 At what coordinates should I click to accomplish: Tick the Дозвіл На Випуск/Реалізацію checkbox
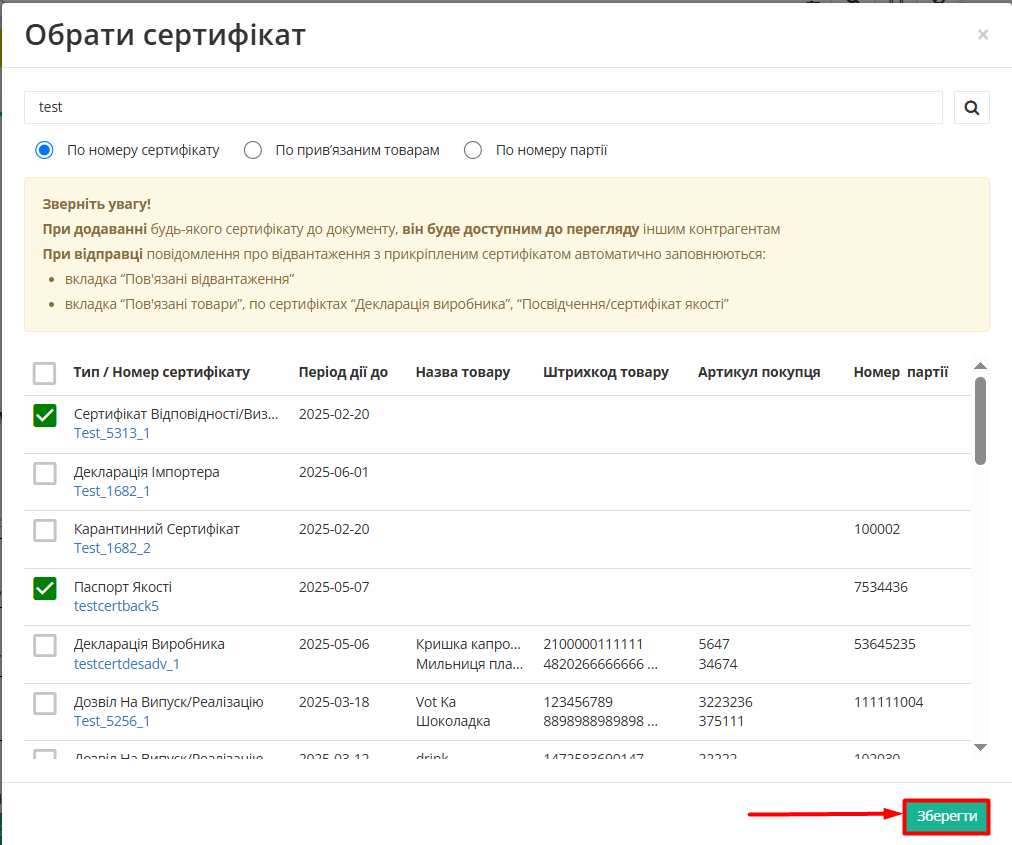point(44,703)
